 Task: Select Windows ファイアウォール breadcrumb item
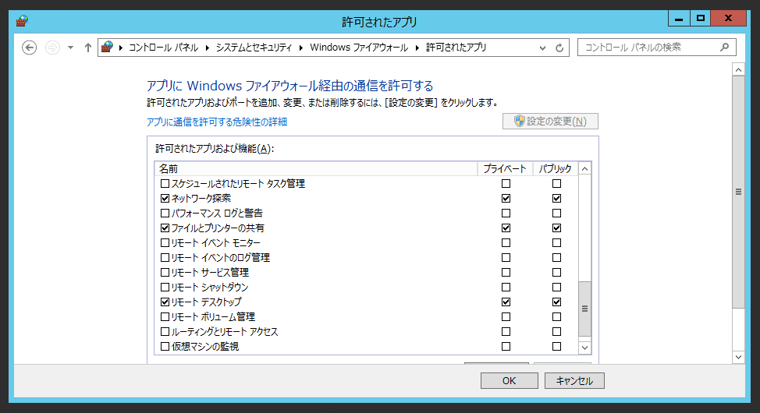point(359,48)
